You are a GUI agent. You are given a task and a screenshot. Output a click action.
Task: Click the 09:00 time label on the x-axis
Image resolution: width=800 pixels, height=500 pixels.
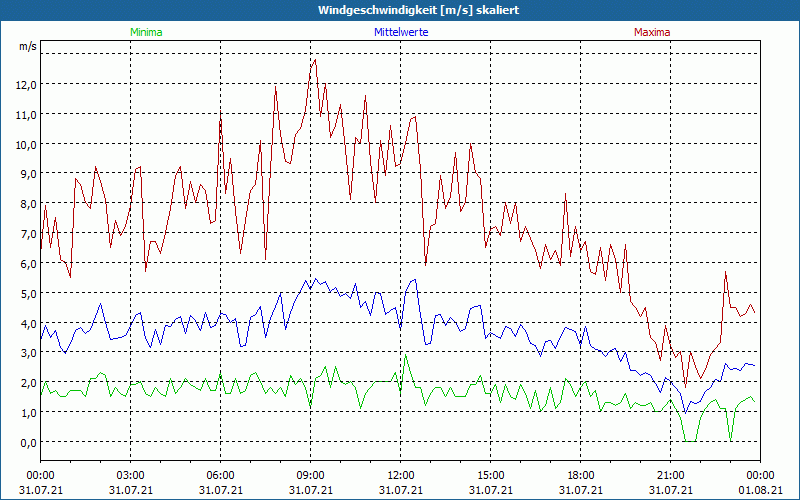(311, 476)
